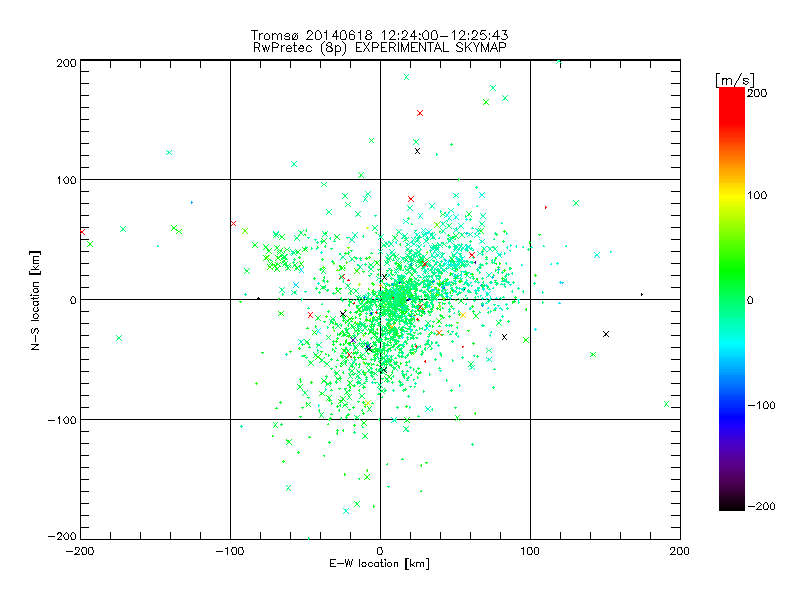Click the subtitle 'RwPretec (8p) EXPERIMENTAL SKYMAP'
The height and width of the screenshot is (600, 800).
click(x=380, y=47)
